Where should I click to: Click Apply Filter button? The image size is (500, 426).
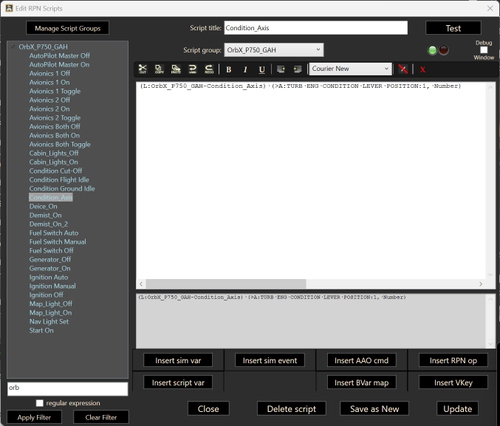34,417
